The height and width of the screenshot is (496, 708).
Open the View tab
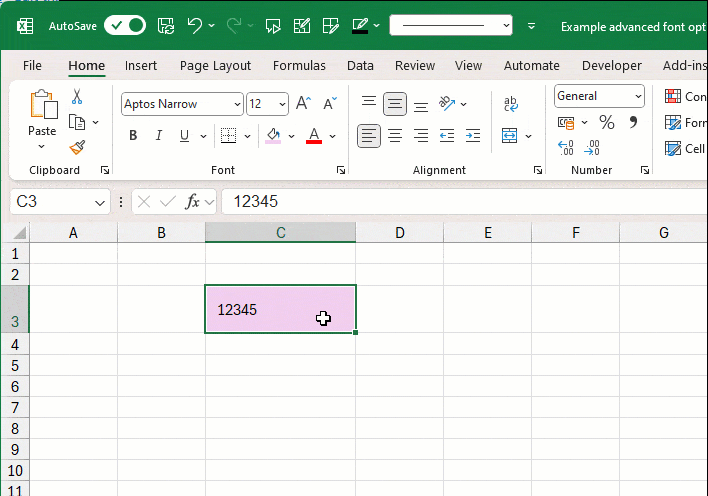pyautogui.click(x=468, y=66)
